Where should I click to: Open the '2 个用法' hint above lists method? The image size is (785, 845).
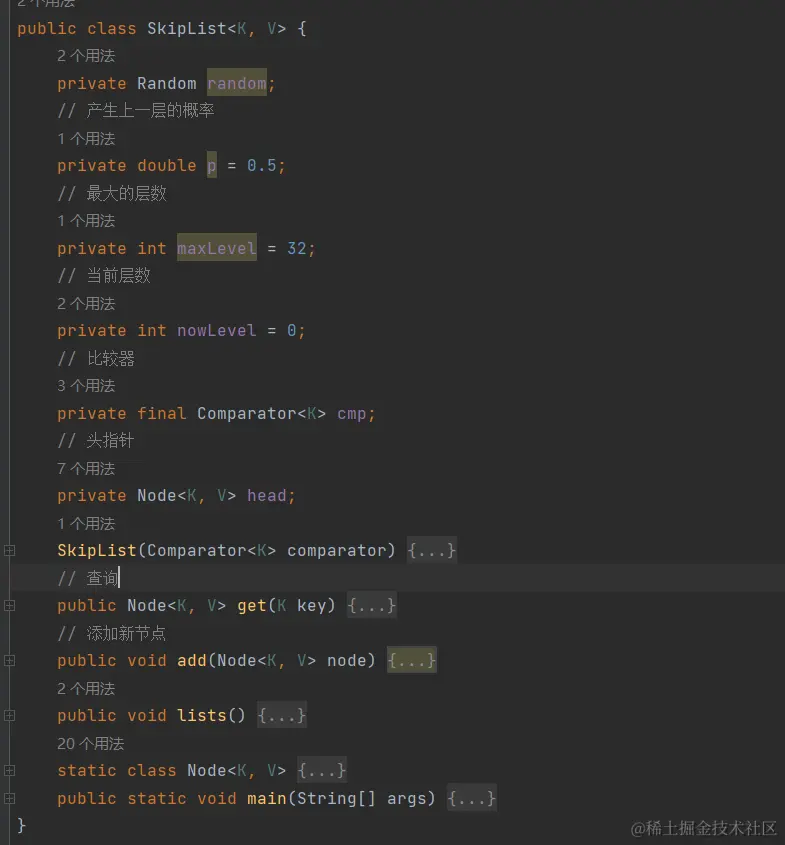coord(86,689)
